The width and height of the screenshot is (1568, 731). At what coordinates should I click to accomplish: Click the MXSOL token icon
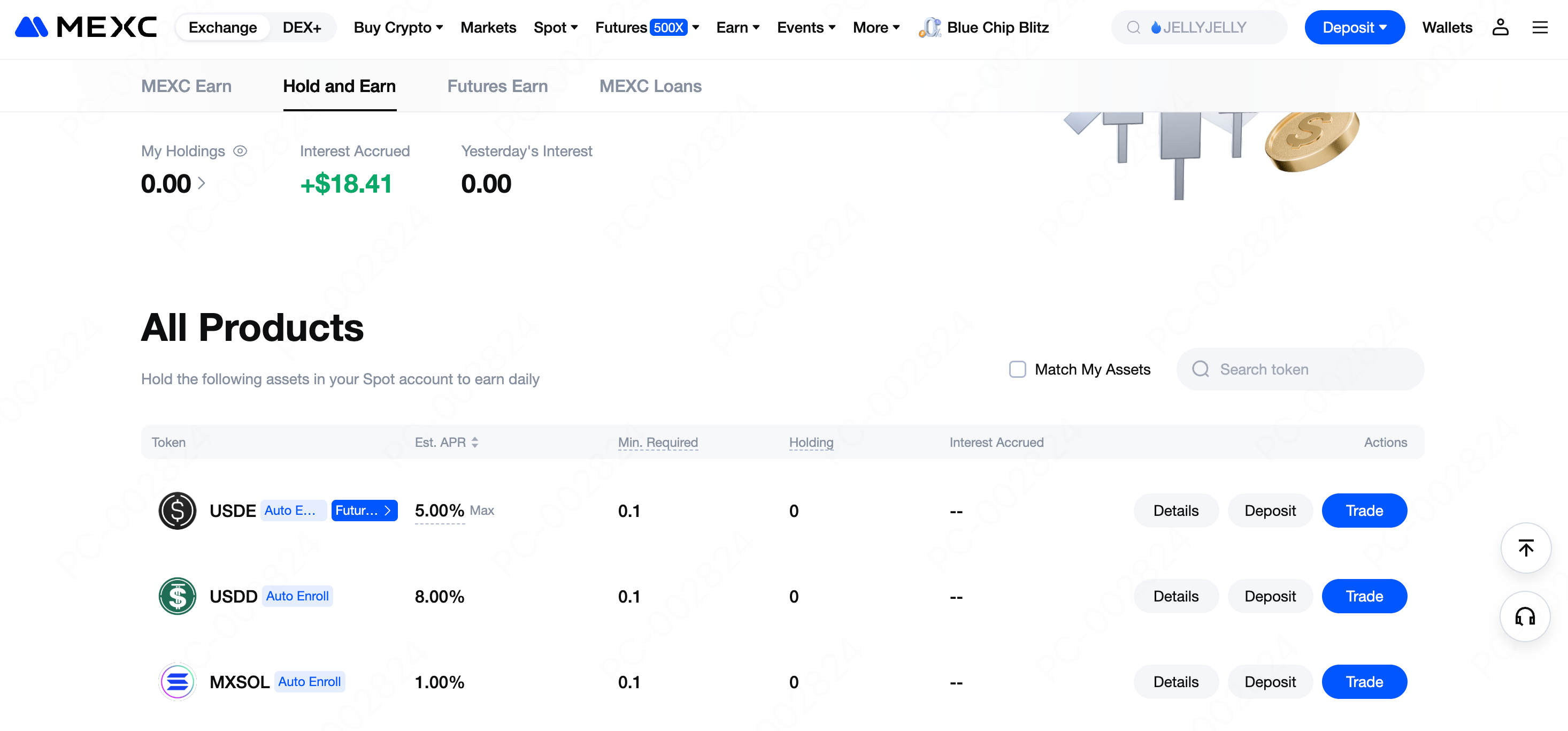(177, 682)
